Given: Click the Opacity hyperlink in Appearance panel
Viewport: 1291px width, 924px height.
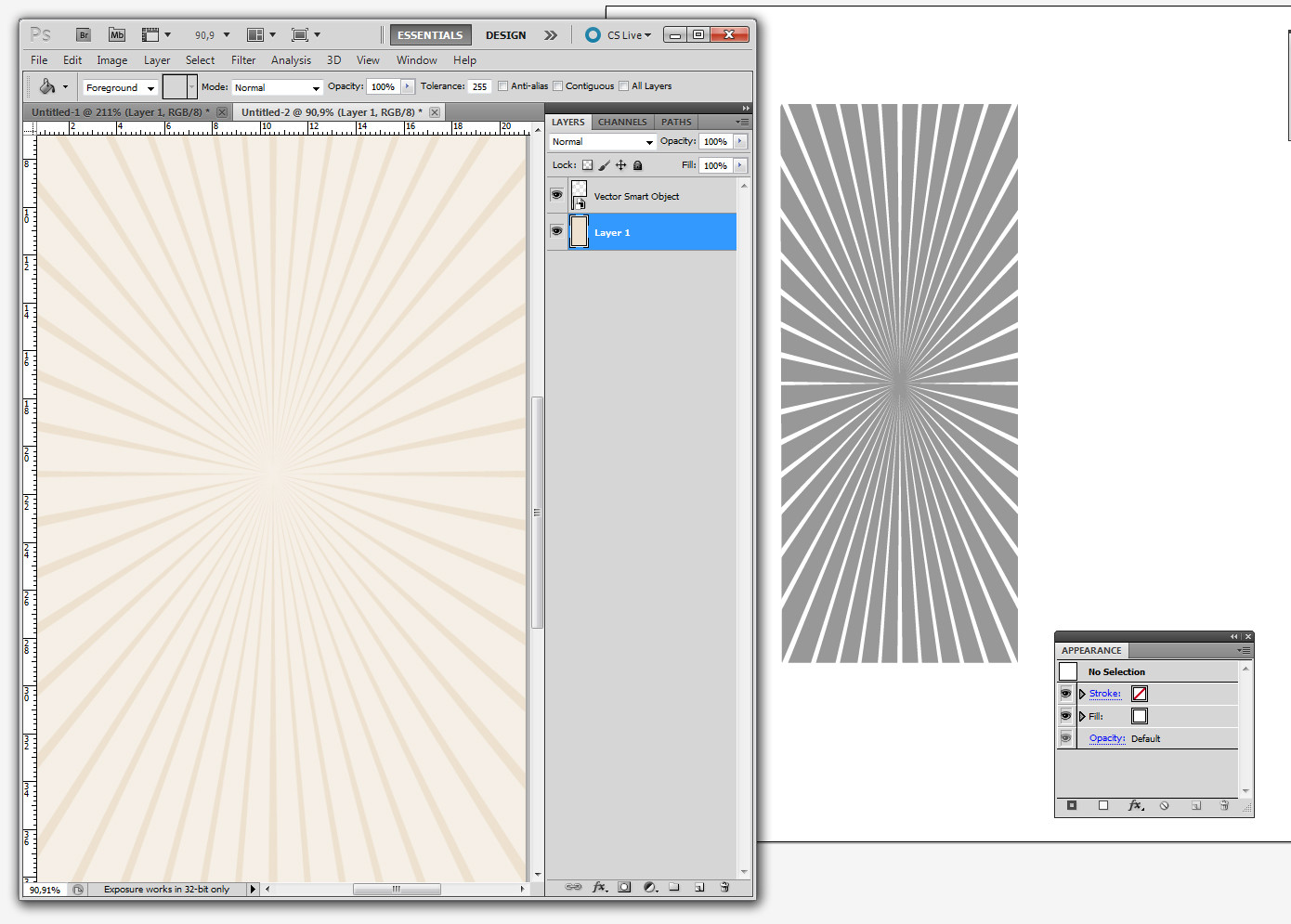Looking at the screenshot, I should [1106, 737].
